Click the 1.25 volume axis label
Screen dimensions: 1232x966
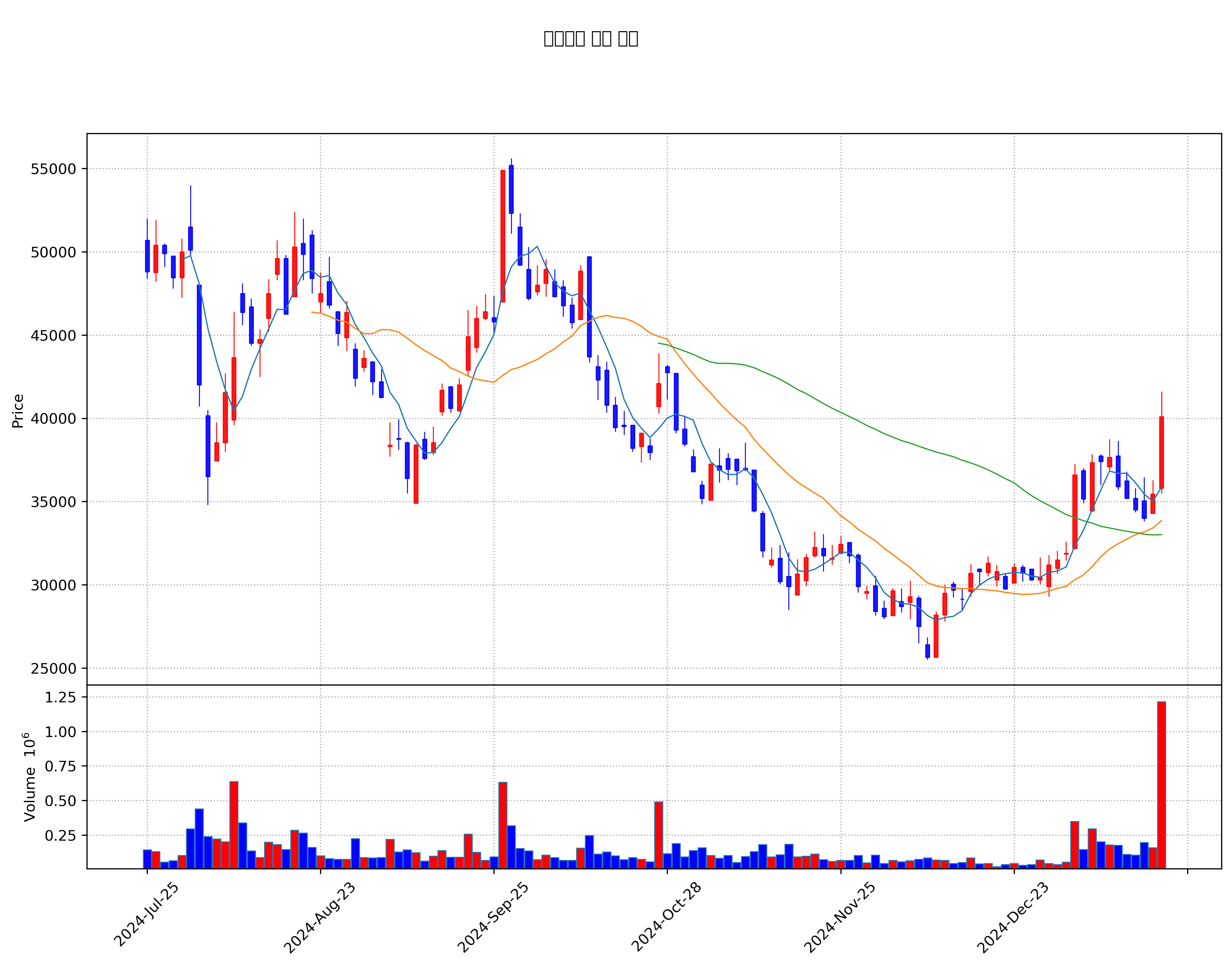(61, 698)
